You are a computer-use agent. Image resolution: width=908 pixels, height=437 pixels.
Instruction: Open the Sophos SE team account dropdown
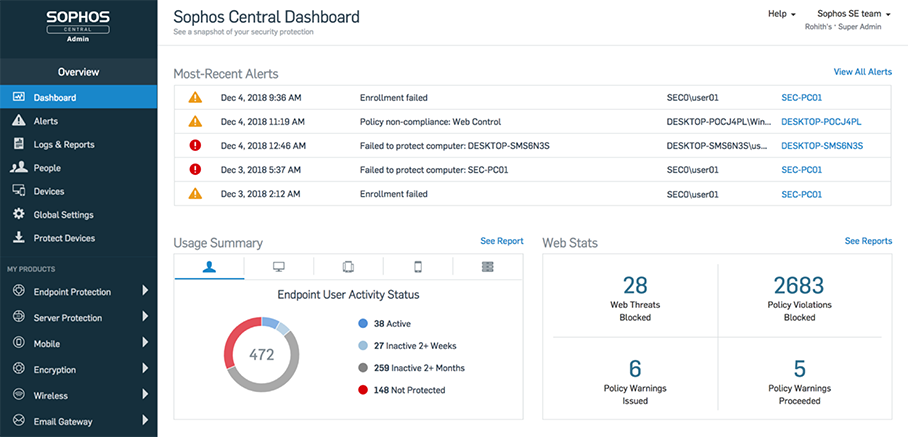[x=853, y=14]
